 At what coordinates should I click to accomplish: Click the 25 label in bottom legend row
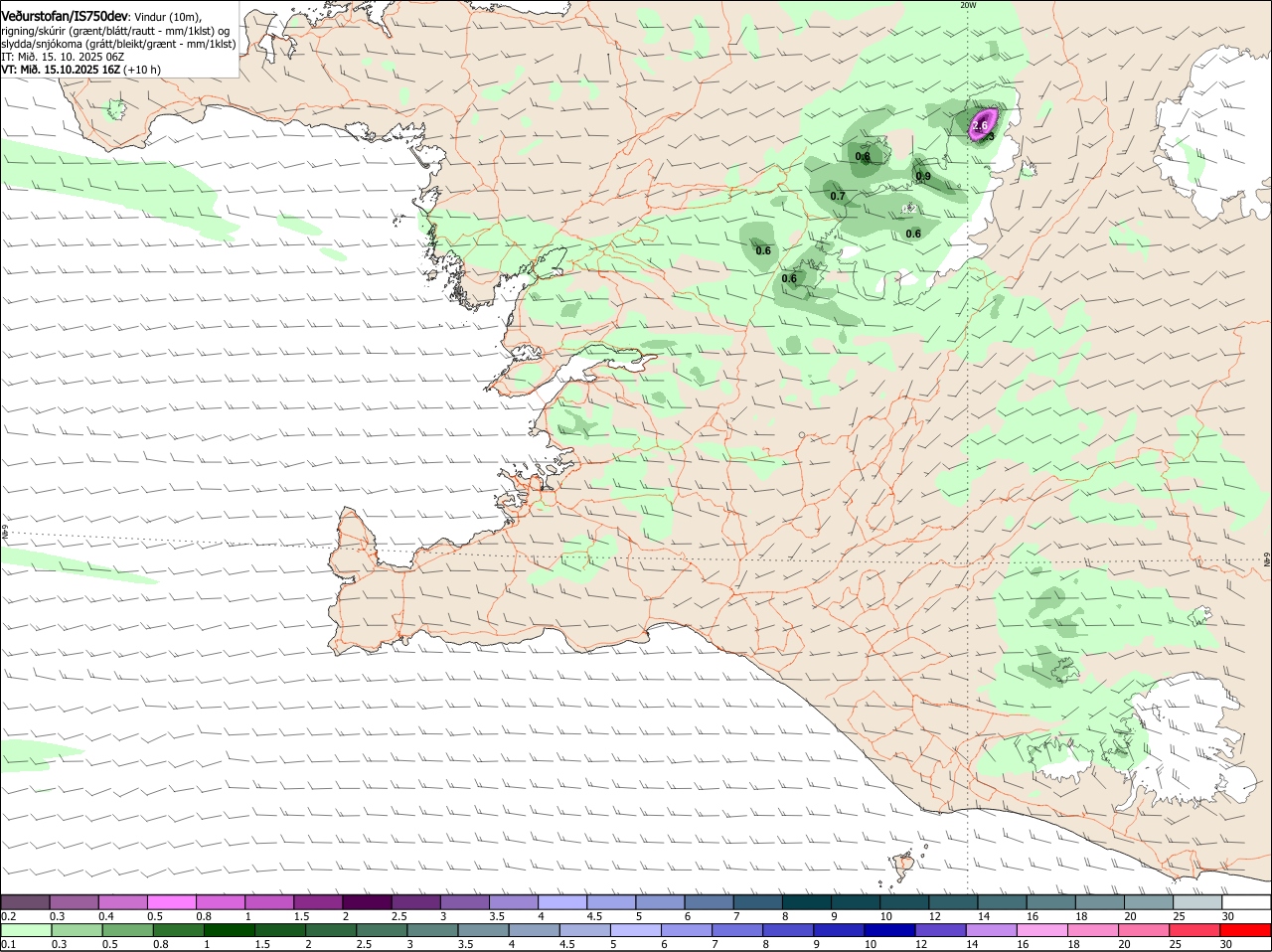(x=1176, y=944)
